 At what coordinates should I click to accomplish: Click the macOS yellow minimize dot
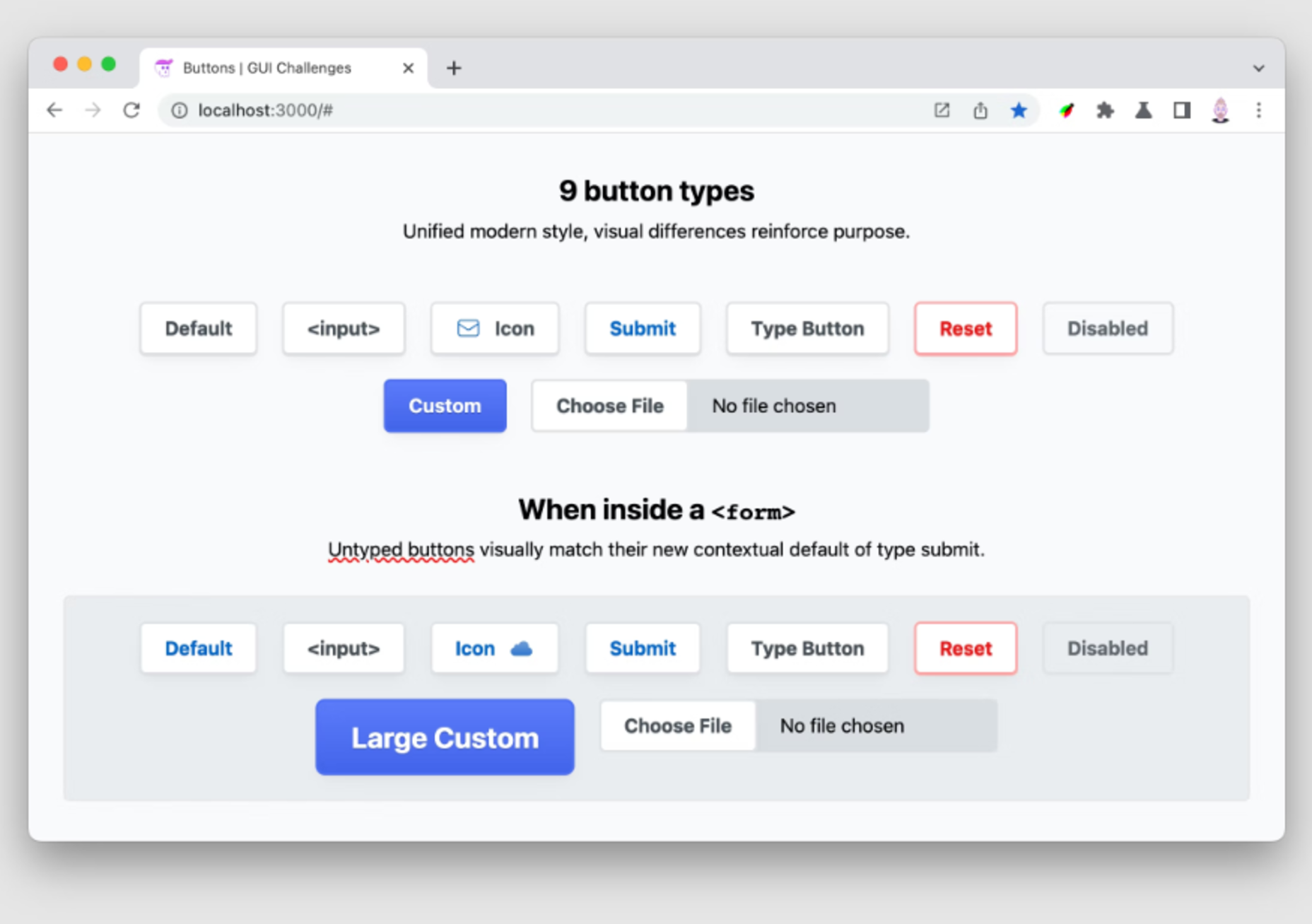(x=85, y=64)
